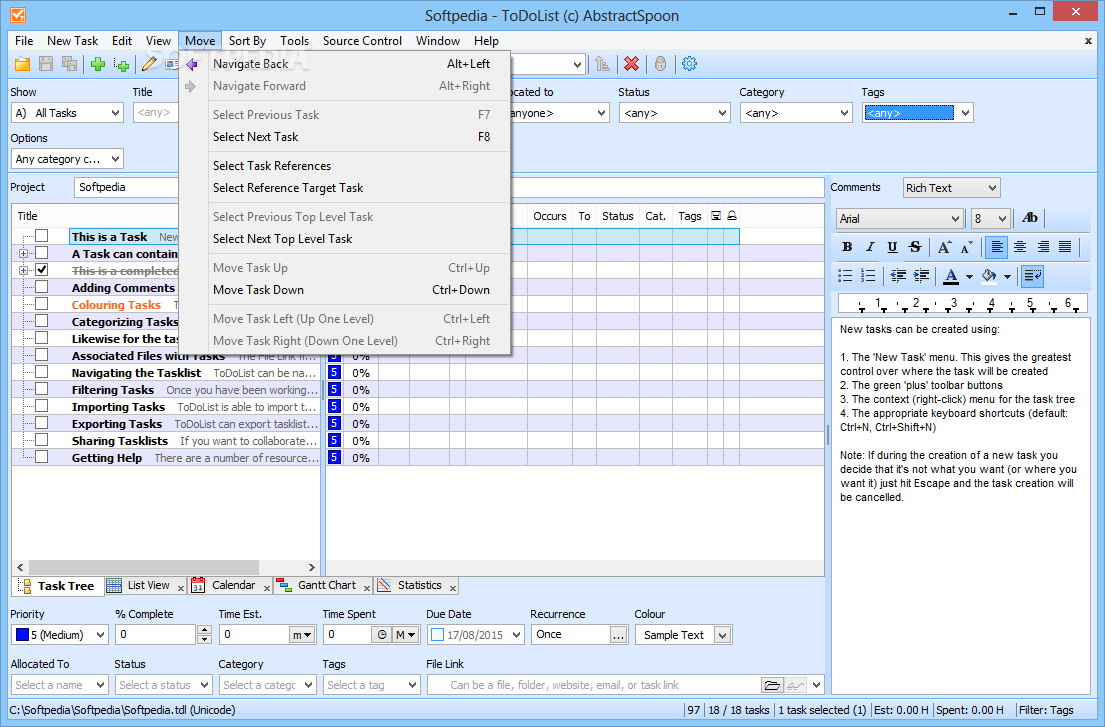Image resolution: width=1105 pixels, height=727 pixels.
Task: Toggle word wrap icon in comments toolbar
Action: pos(1033,275)
